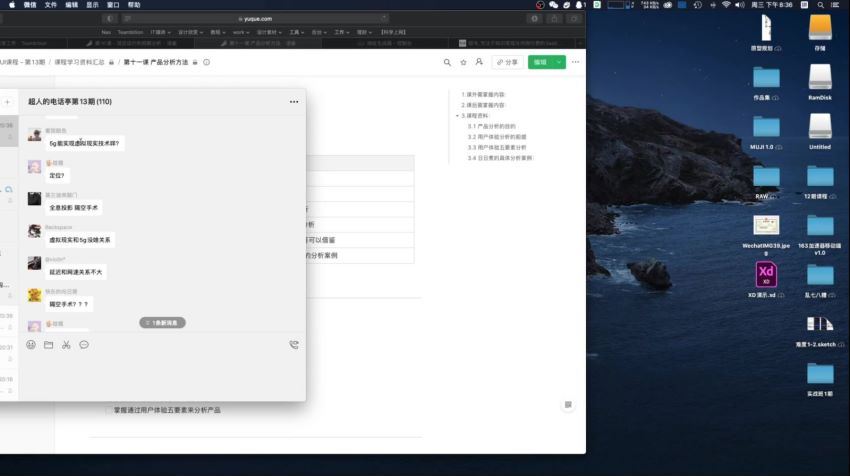Select the WechatIMG39.jpeg desktop file
The height and width of the screenshot is (476, 850).
[x=766, y=226]
